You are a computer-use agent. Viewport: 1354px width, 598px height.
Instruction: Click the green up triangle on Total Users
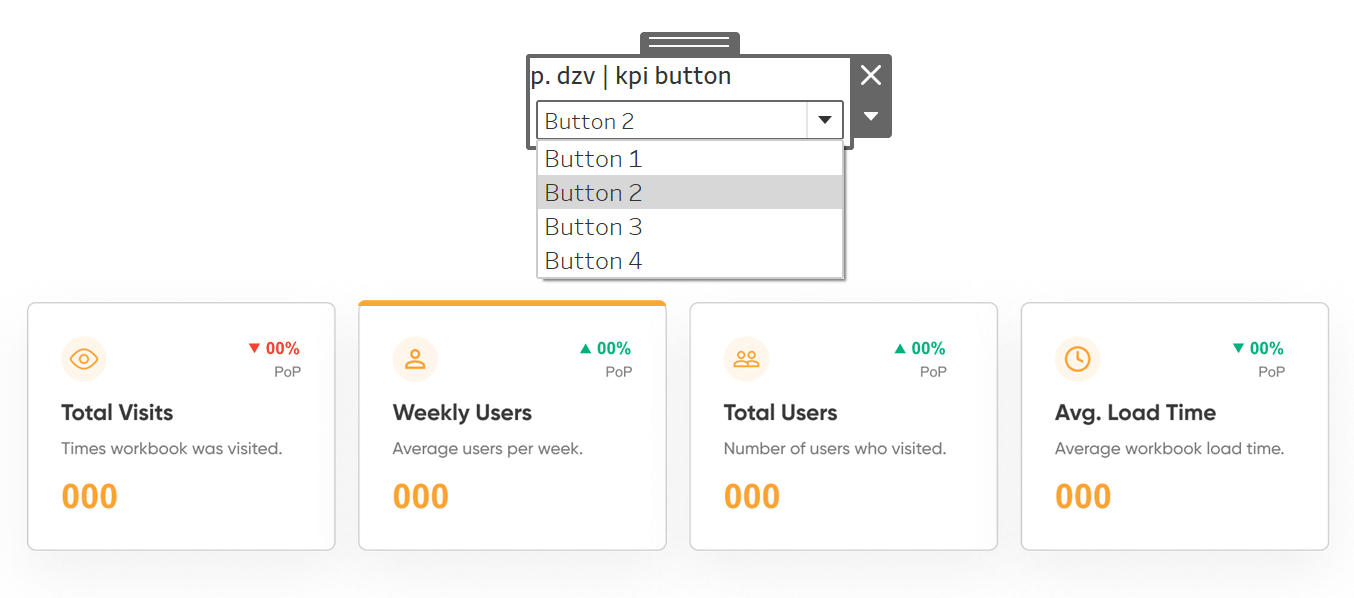(900, 348)
